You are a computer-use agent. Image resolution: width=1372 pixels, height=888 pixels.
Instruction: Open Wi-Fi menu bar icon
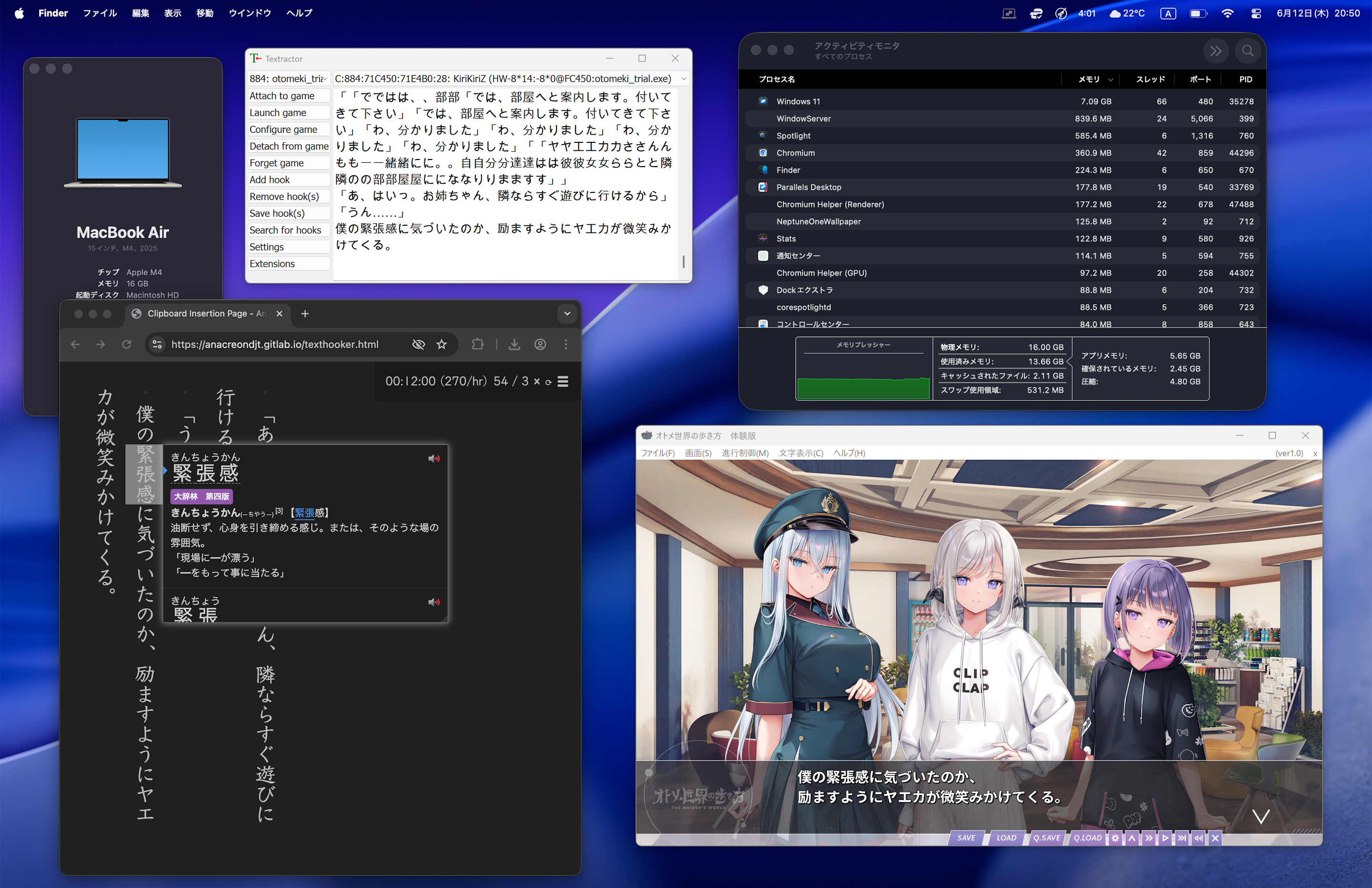[1228, 13]
